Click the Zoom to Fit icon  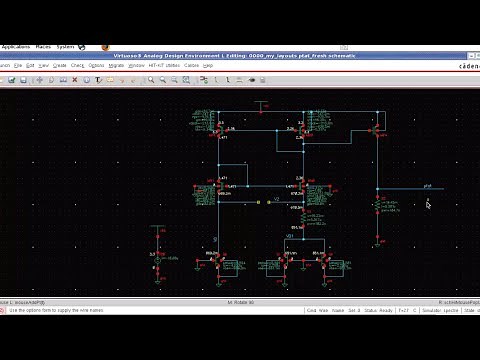tap(174, 80)
